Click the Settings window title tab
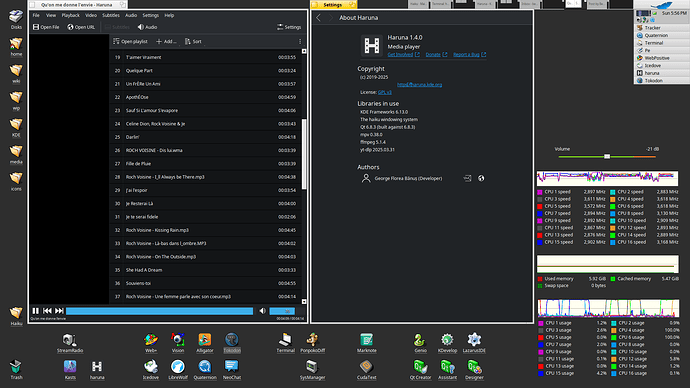 pos(334,5)
